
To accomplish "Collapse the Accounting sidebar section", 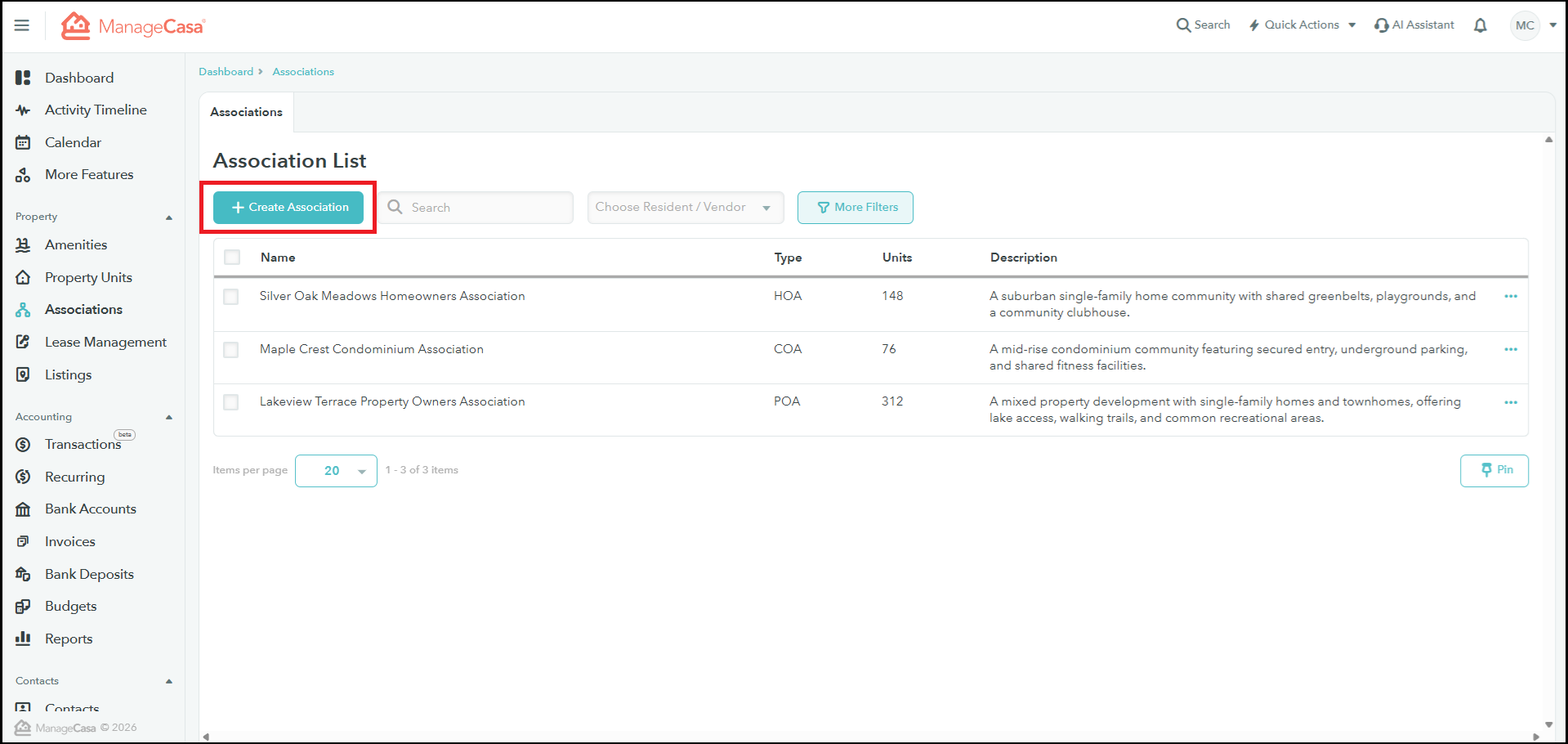I will [169, 417].
